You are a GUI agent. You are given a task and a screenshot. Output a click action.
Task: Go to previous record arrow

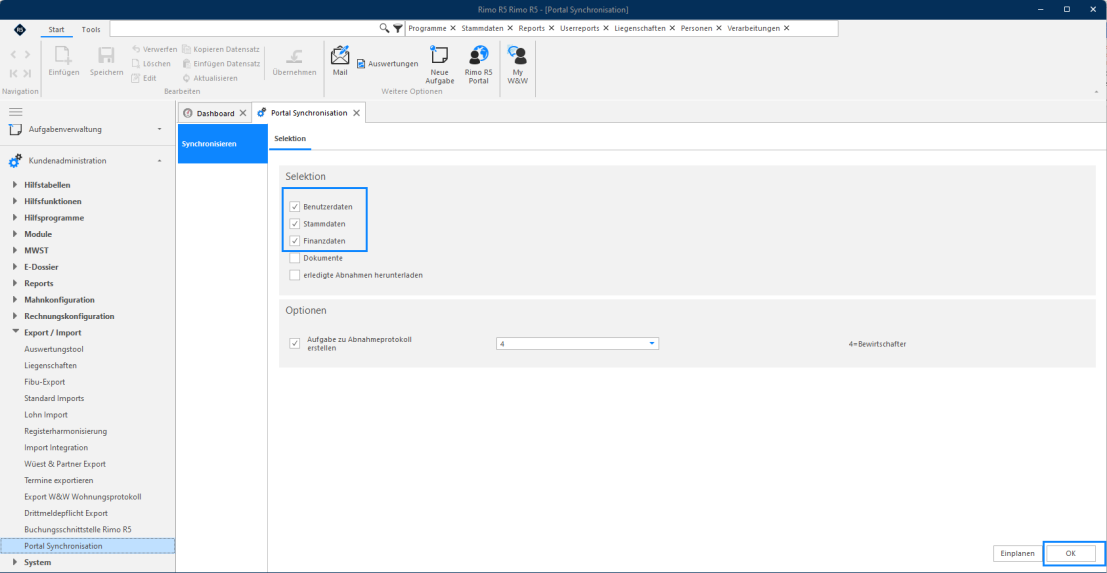(x=13, y=54)
